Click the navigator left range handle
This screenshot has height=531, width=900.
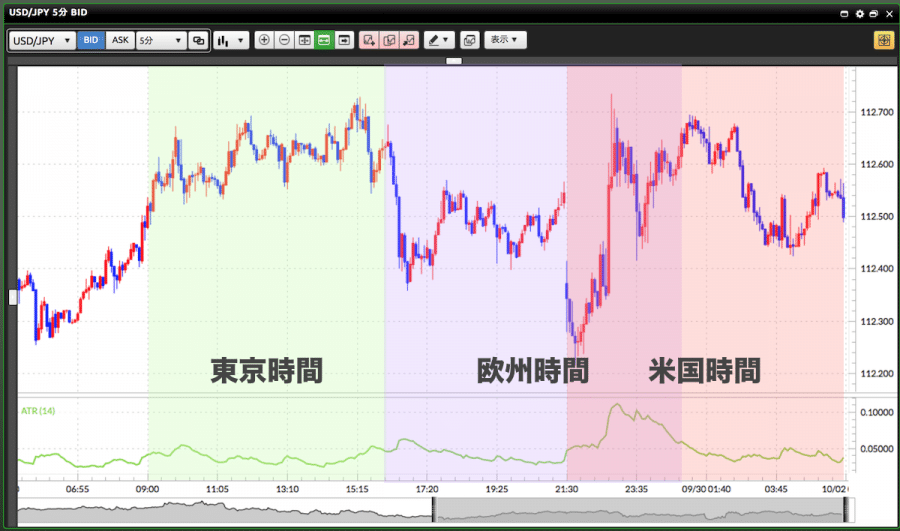434,509
